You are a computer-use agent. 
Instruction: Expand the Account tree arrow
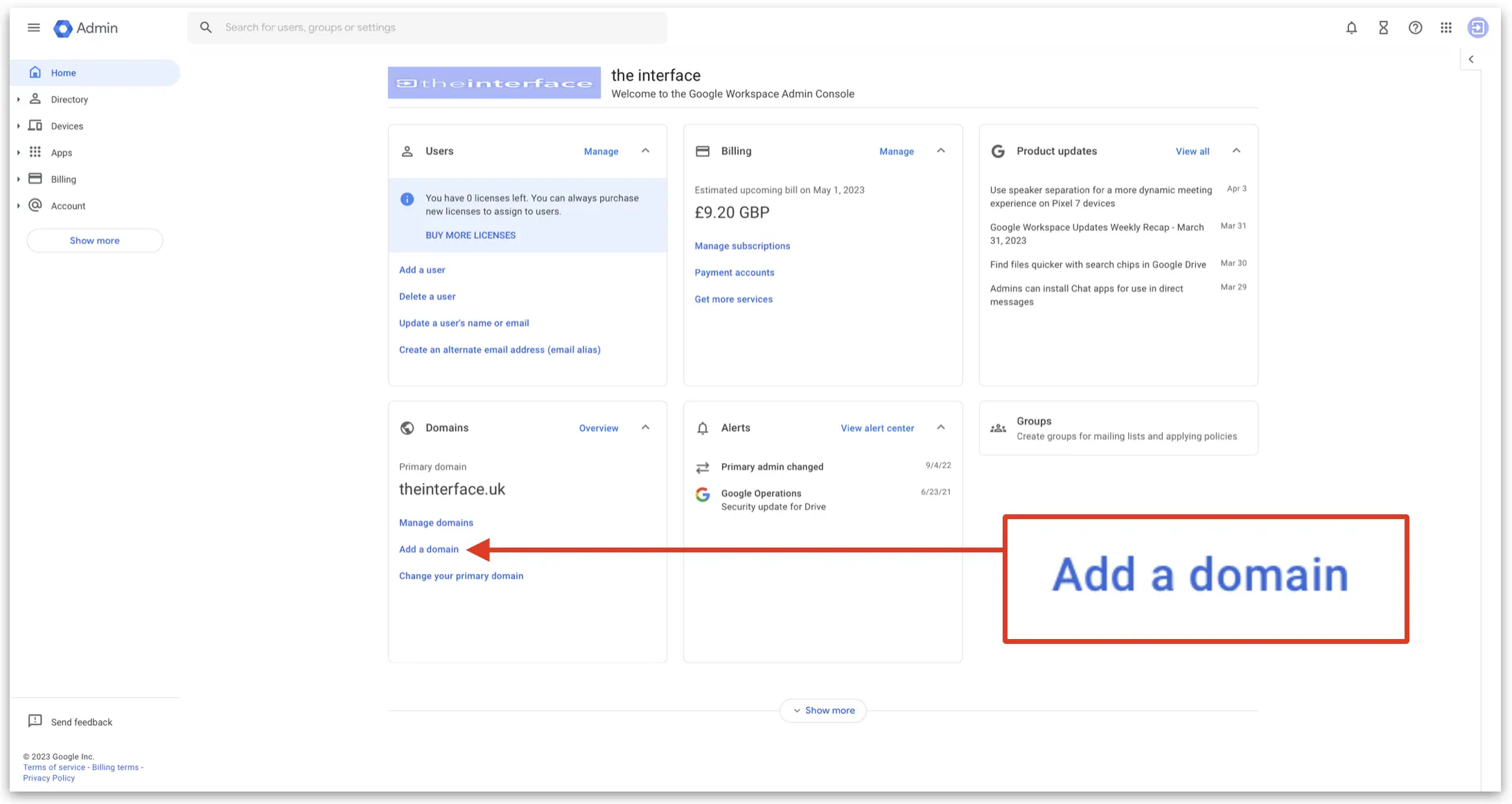pyautogui.click(x=19, y=206)
